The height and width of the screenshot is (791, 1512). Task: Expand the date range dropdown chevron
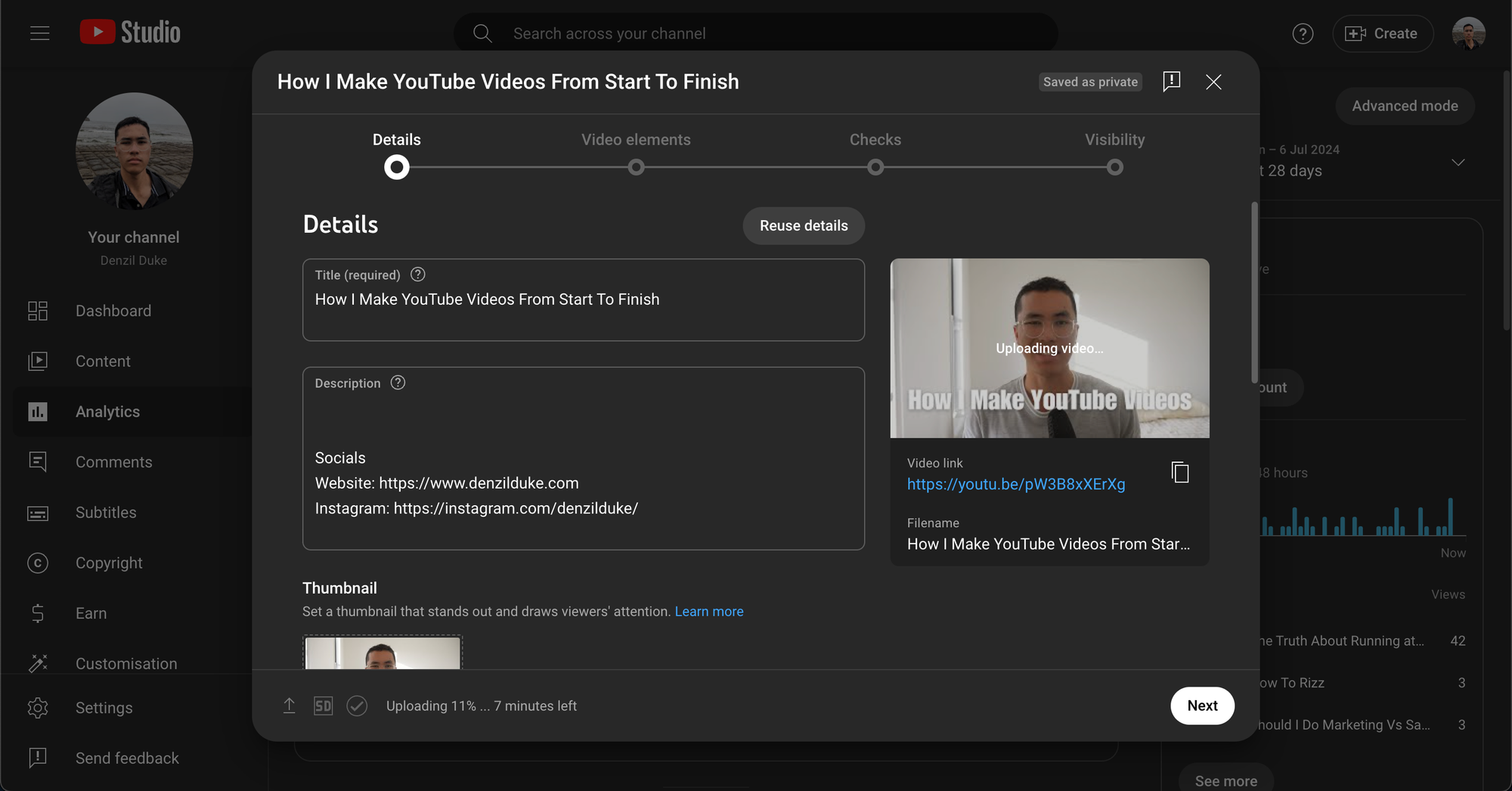(1458, 162)
